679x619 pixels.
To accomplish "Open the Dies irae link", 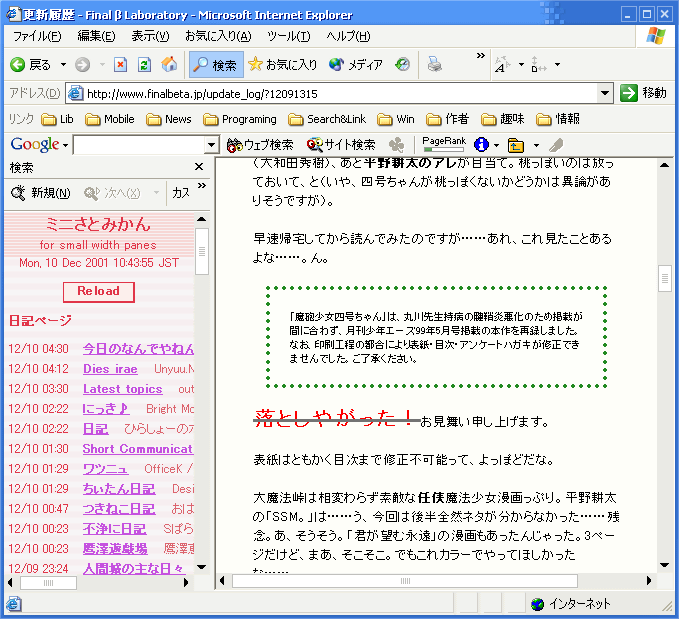I will tap(110, 369).
